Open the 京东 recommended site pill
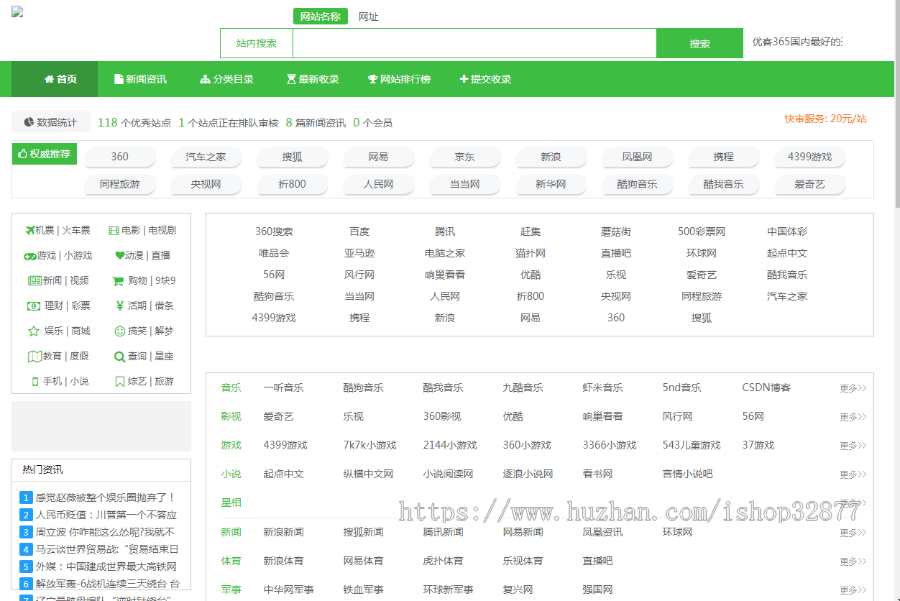 click(464, 157)
